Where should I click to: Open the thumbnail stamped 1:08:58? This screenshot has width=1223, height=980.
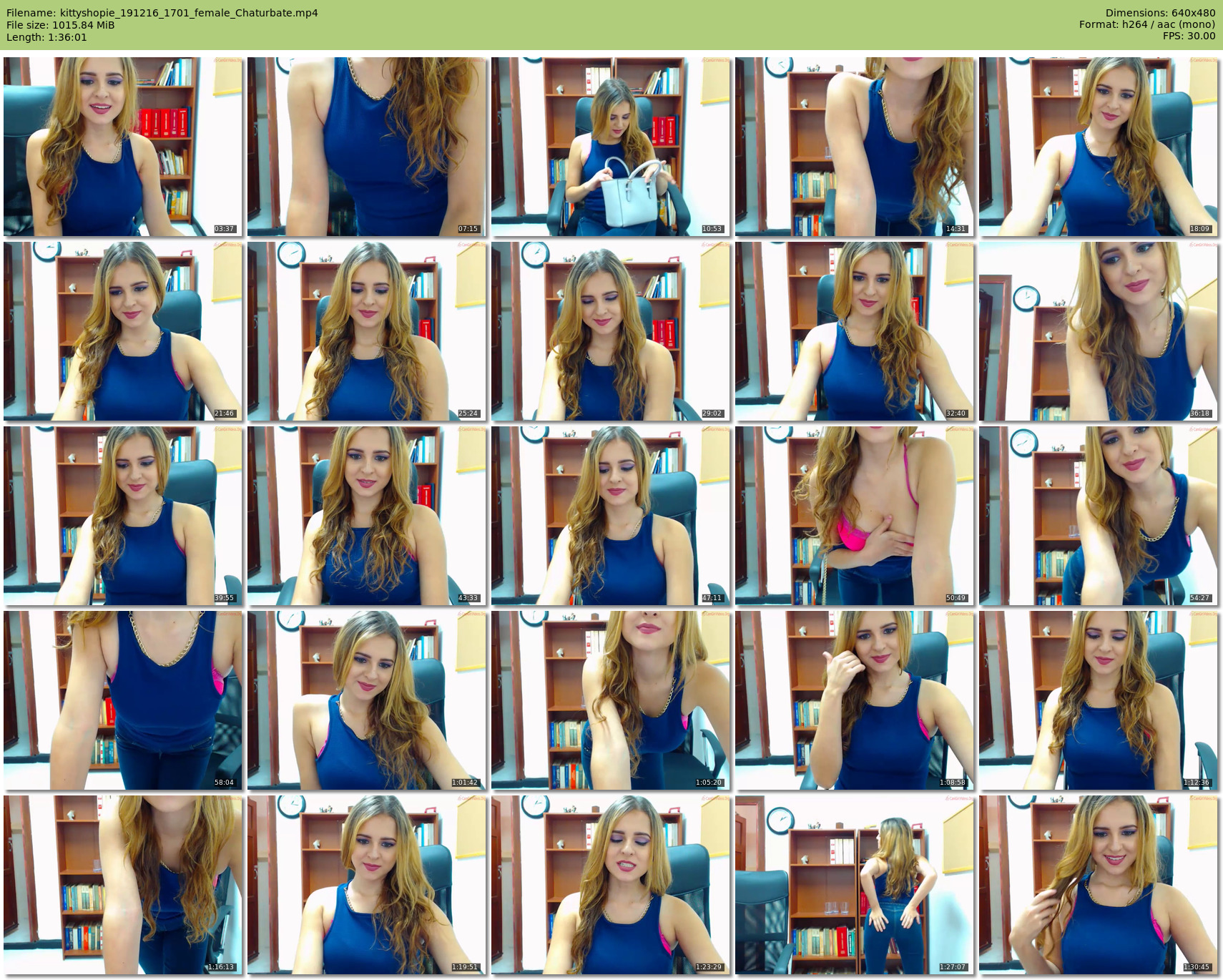854,700
